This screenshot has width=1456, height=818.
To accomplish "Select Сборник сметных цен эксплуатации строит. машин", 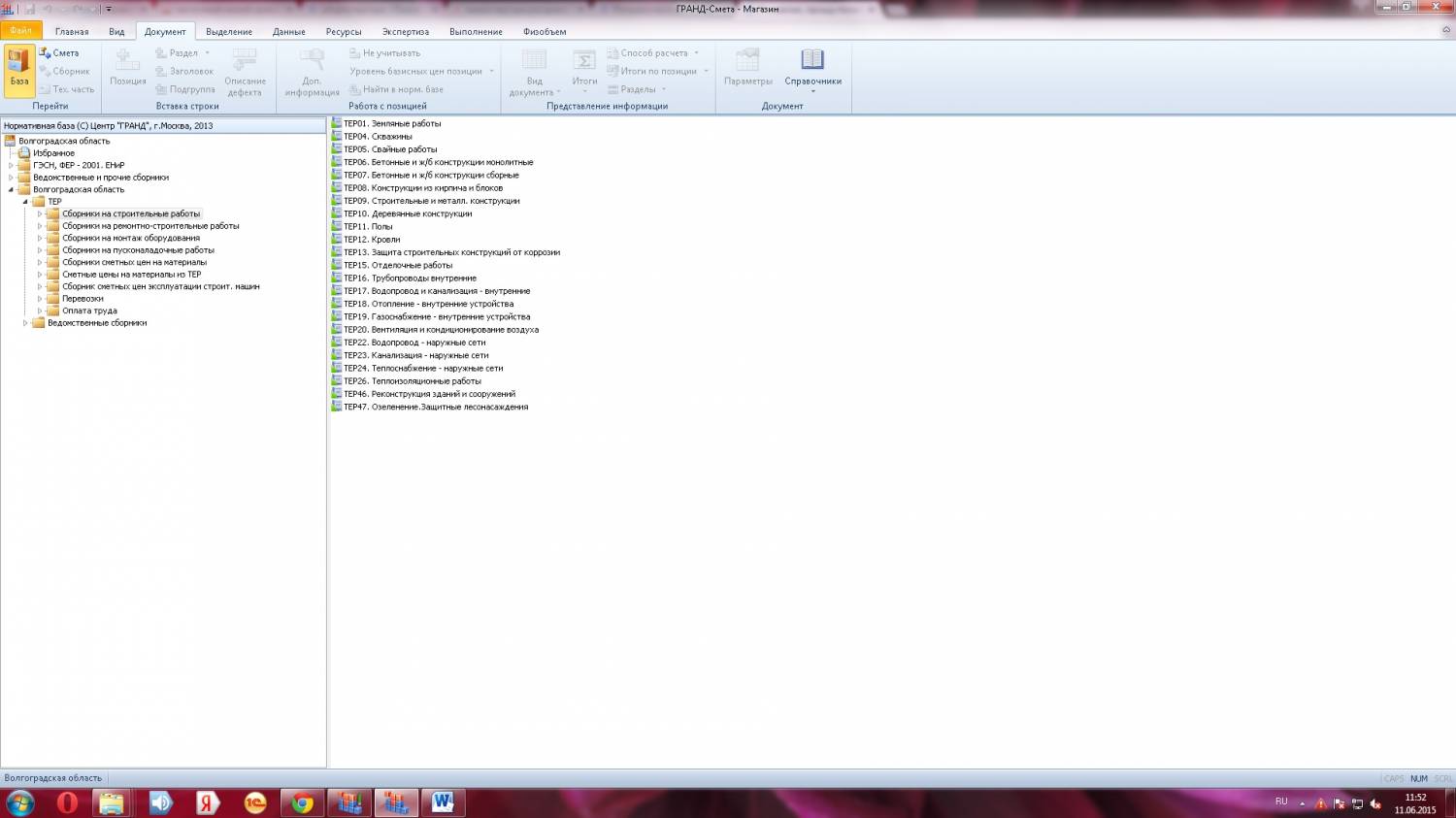I will (160, 286).
